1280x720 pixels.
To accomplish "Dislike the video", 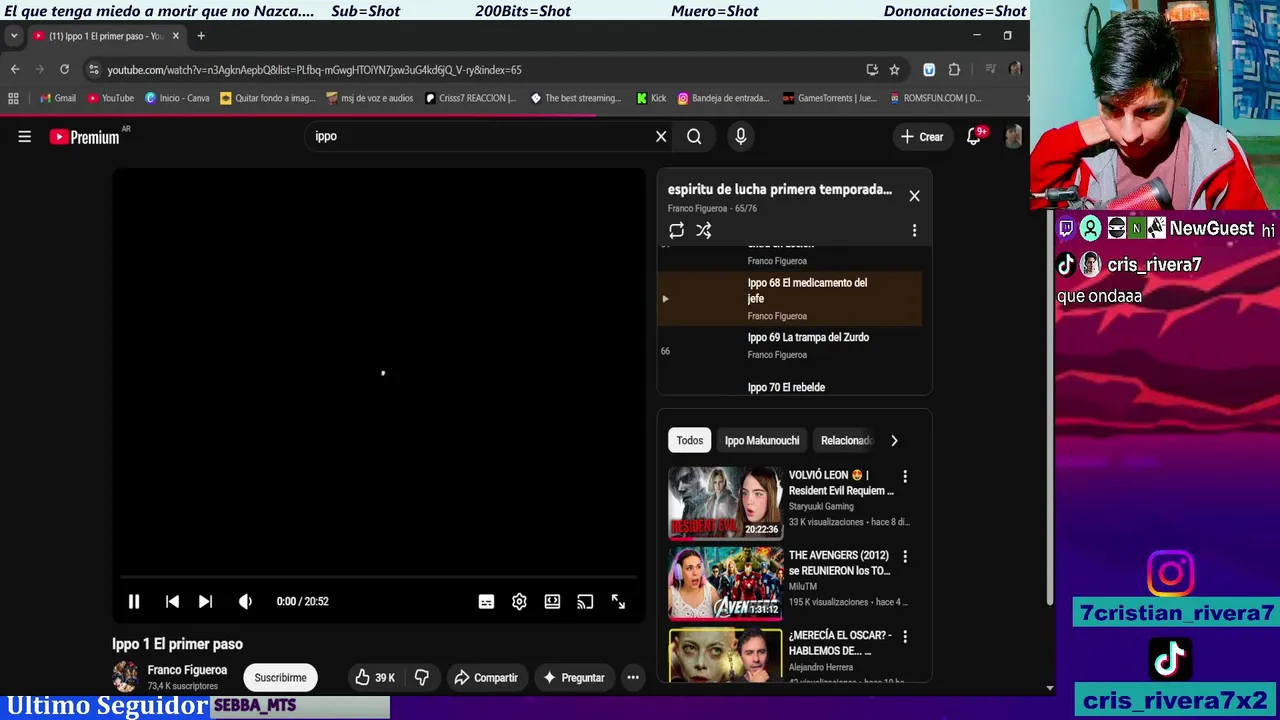I will [x=421, y=678].
